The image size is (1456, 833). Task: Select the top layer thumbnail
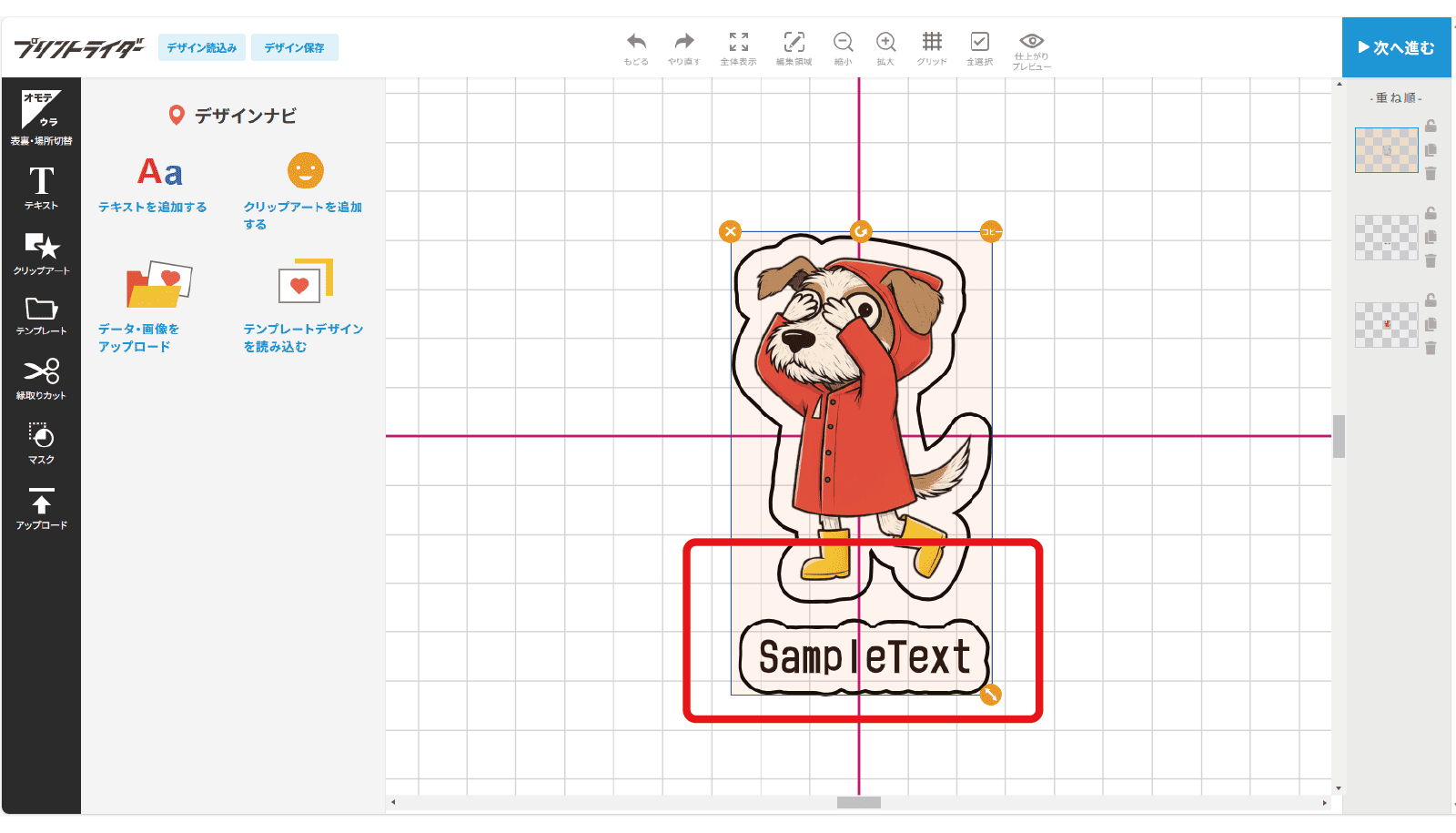click(1386, 150)
